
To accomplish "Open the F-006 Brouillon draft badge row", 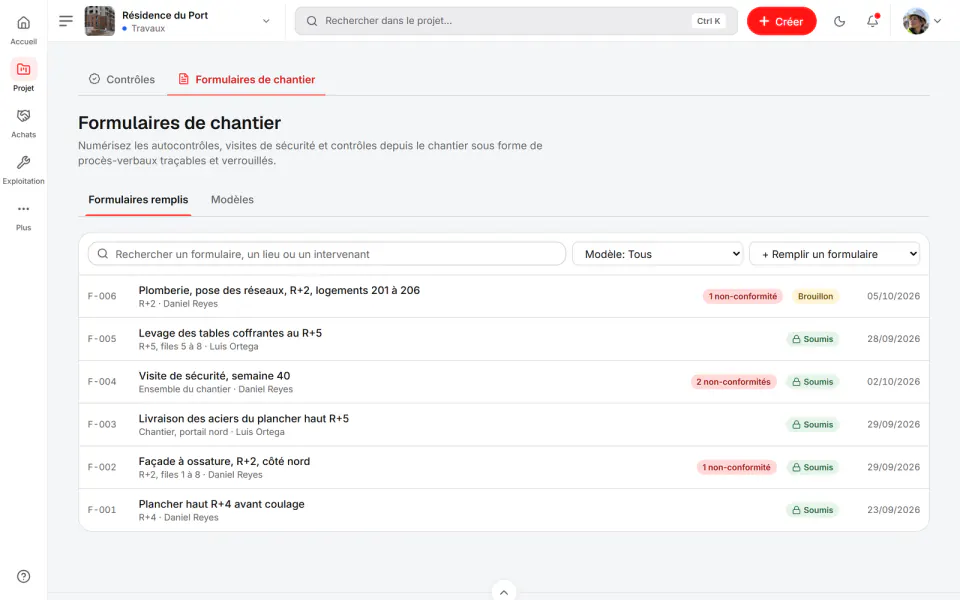I will [815, 296].
